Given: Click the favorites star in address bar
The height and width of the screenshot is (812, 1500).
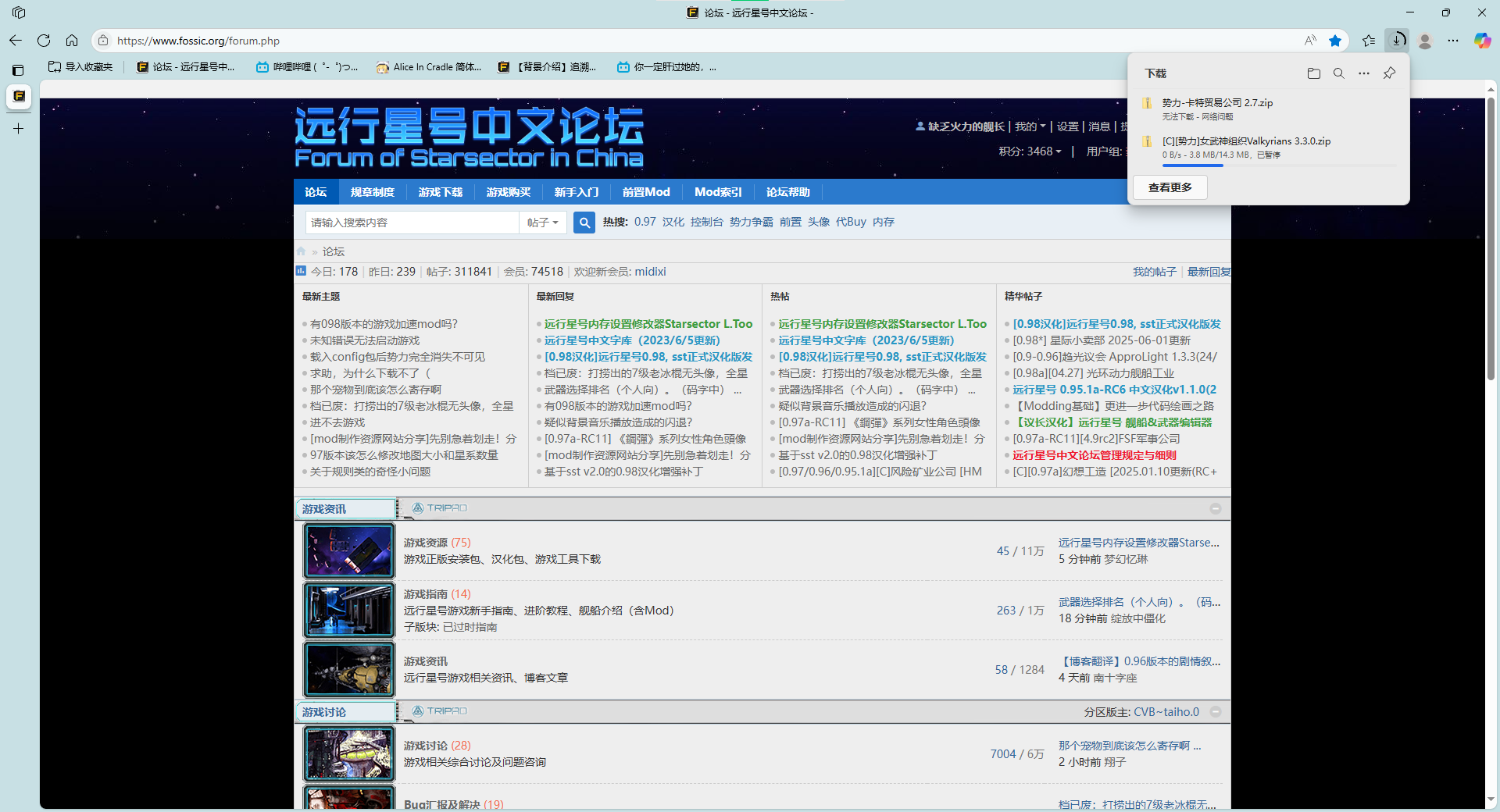Looking at the screenshot, I should (x=1335, y=41).
